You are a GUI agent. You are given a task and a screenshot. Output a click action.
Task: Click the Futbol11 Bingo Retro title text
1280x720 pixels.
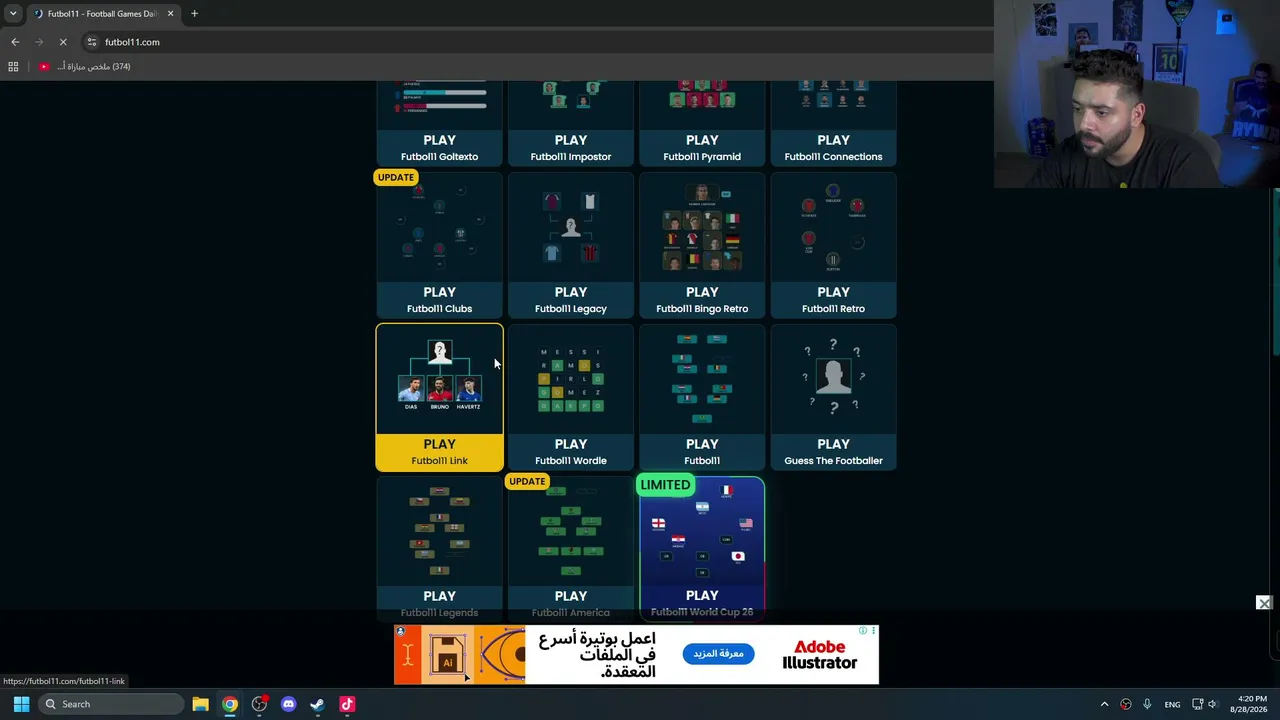(702, 309)
